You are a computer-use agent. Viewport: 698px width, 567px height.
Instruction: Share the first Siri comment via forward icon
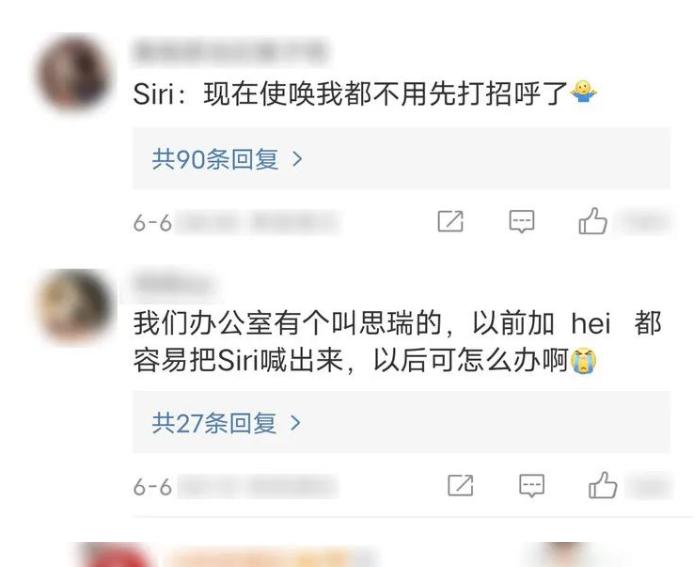(450, 221)
